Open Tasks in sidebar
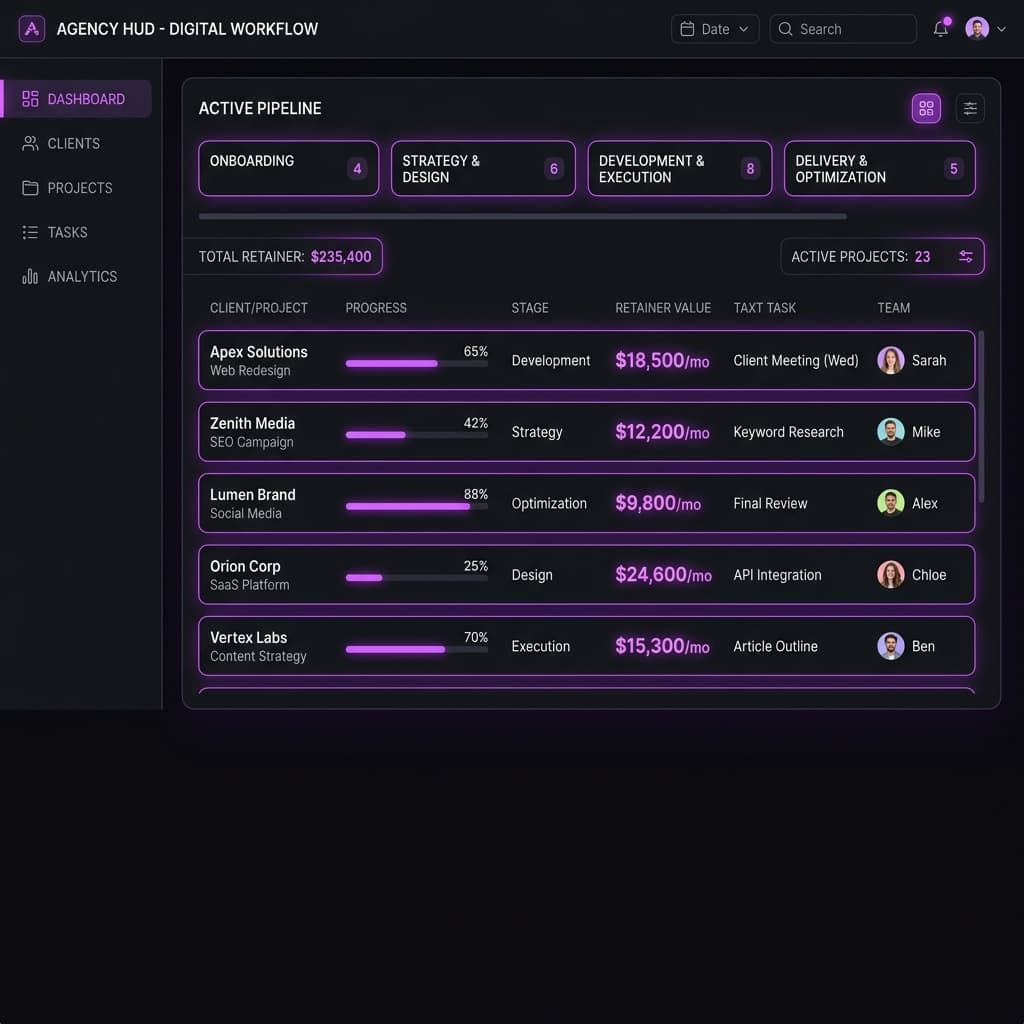This screenshot has height=1024, width=1024. (x=76, y=232)
